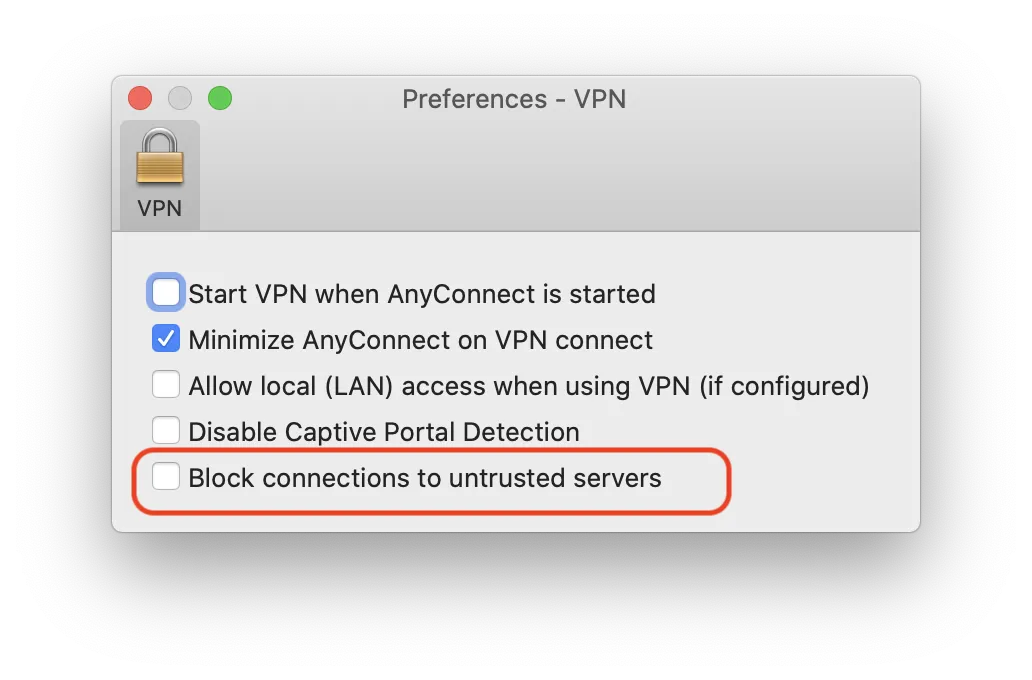
Task: Select the VPN tab label
Action: click(160, 208)
